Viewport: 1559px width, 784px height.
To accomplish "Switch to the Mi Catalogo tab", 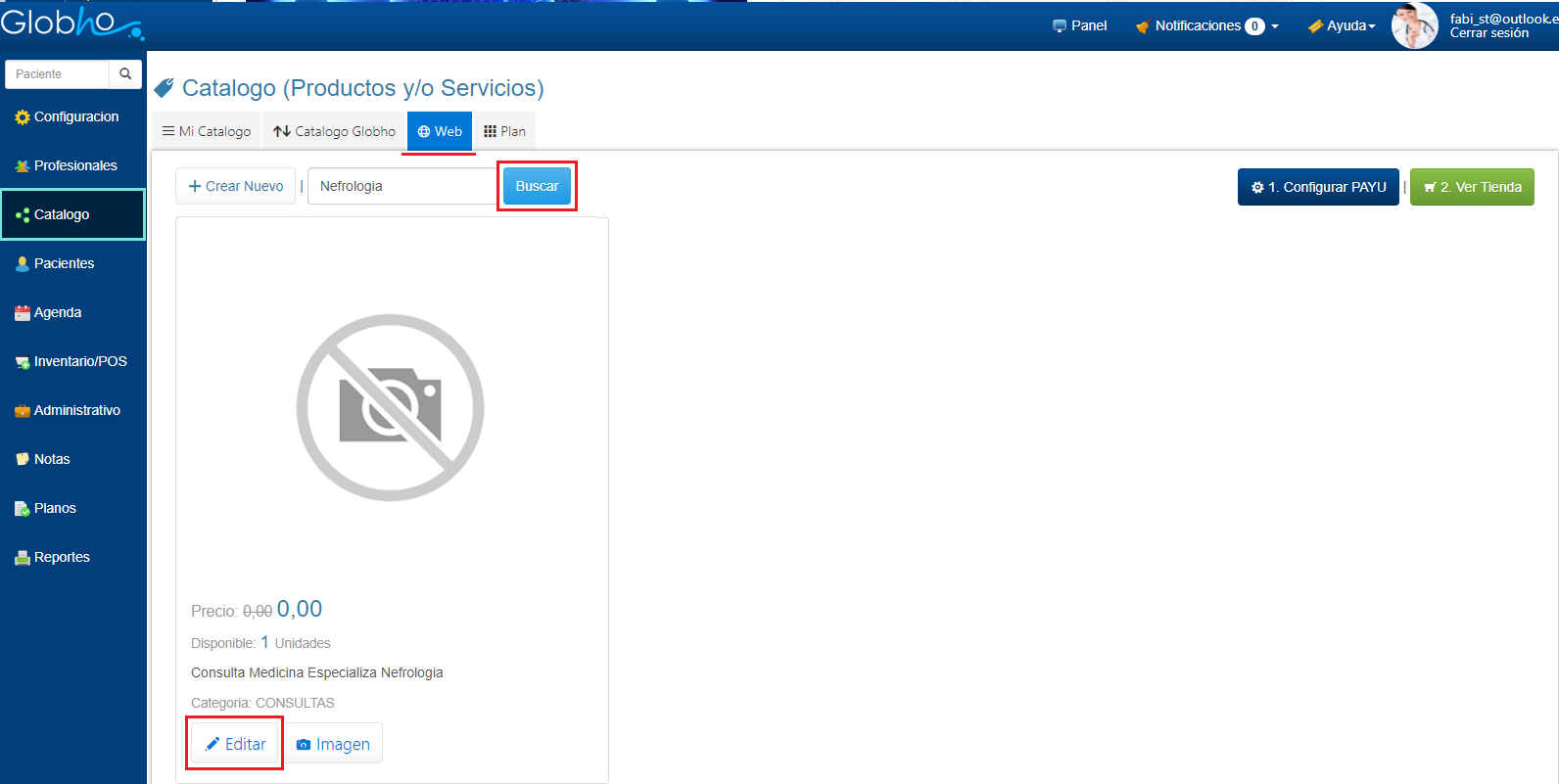I will point(207,131).
